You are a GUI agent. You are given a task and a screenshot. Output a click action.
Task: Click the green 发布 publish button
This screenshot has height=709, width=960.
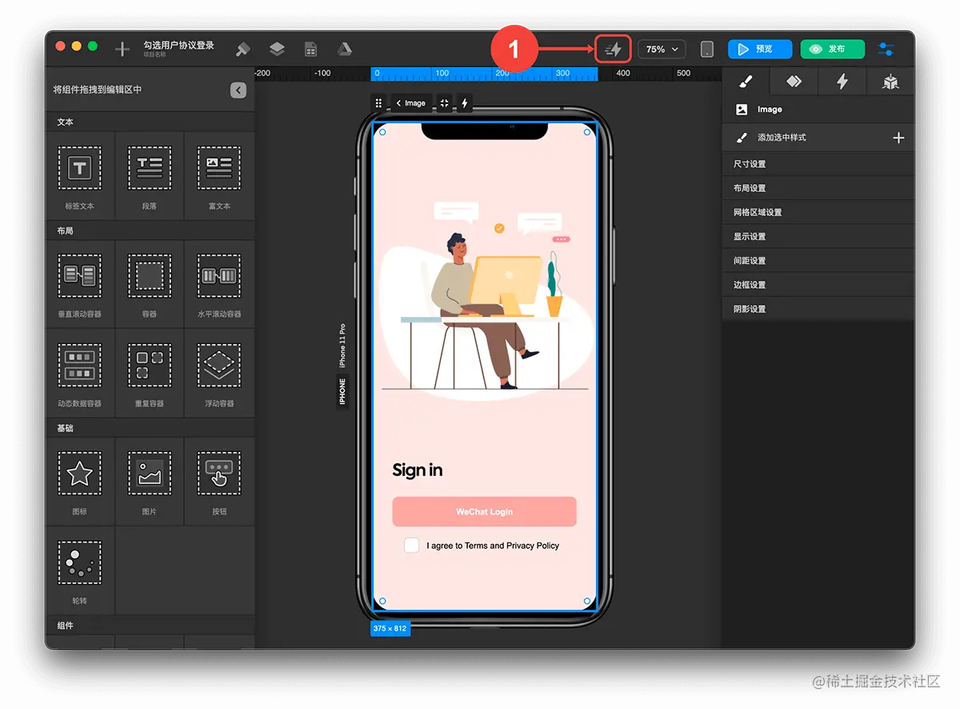(832, 49)
